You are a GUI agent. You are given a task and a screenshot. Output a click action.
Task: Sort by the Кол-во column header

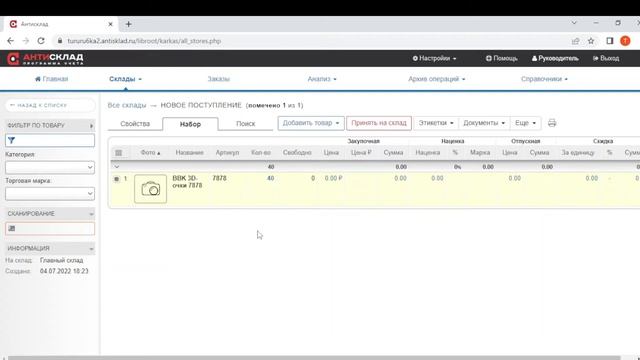click(261, 153)
